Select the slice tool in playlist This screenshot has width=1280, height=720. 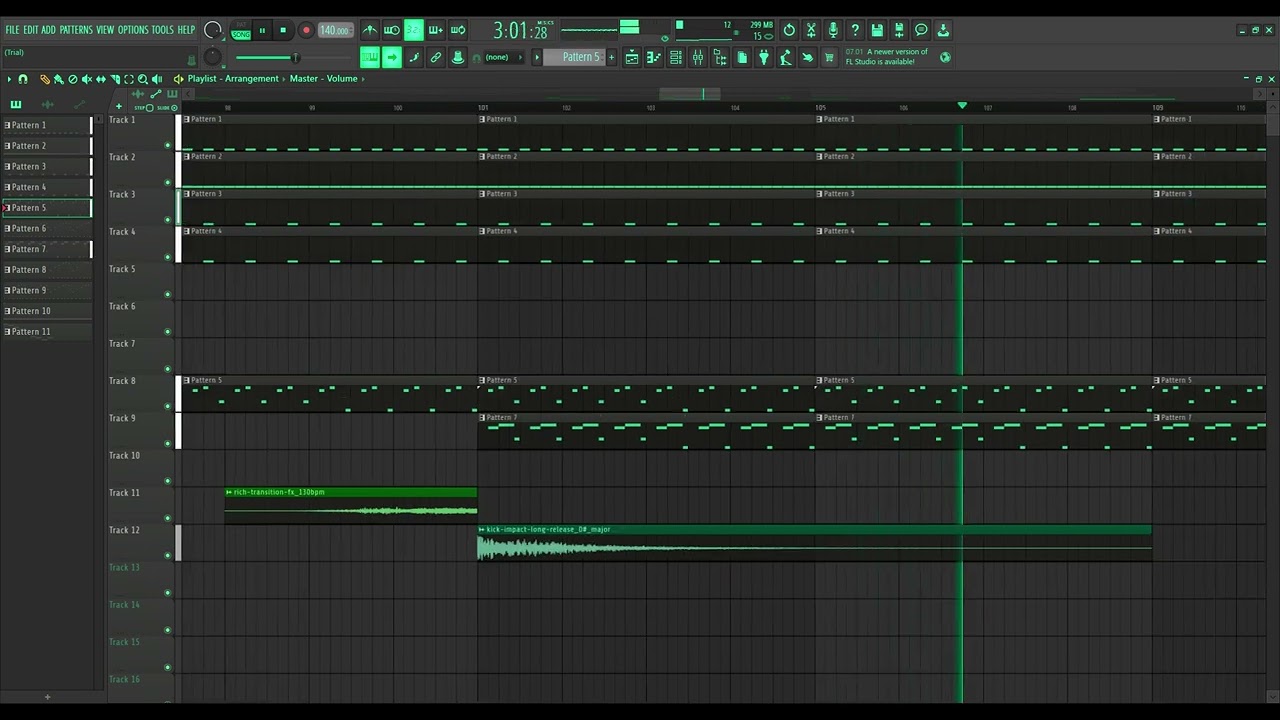coord(114,79)
